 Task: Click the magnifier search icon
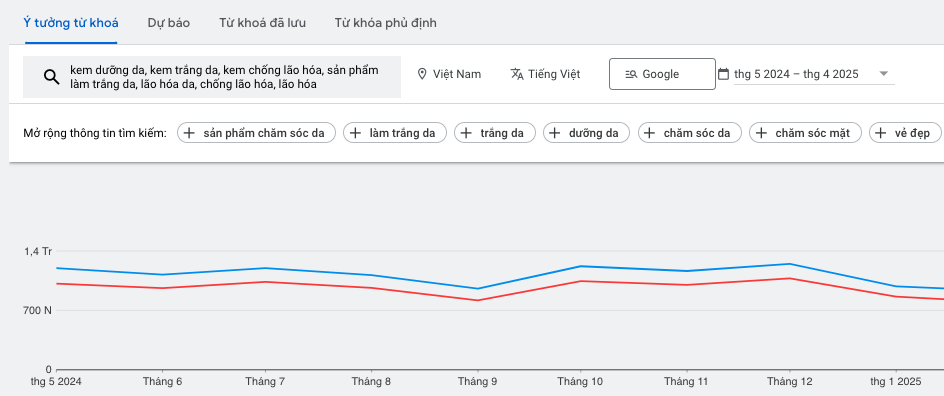point(52,76)
